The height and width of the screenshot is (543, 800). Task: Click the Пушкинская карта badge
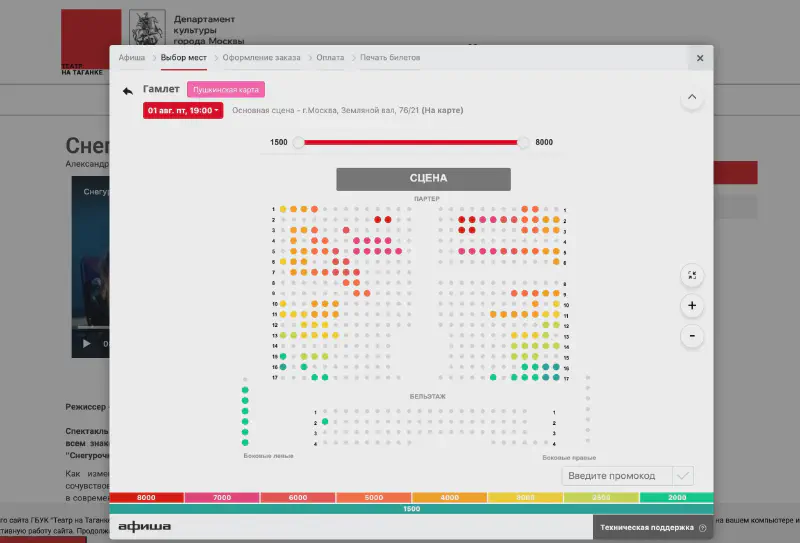[x=226, y=90]
